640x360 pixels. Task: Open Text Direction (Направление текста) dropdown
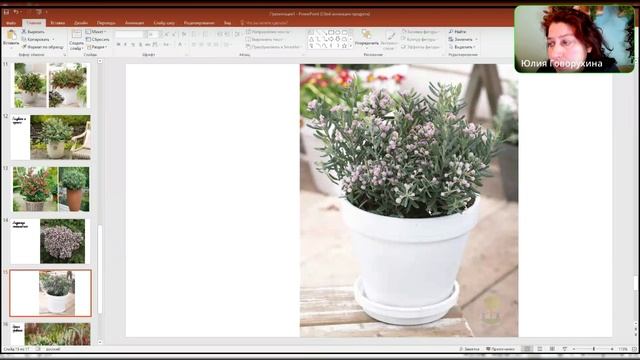coord(268,31)
